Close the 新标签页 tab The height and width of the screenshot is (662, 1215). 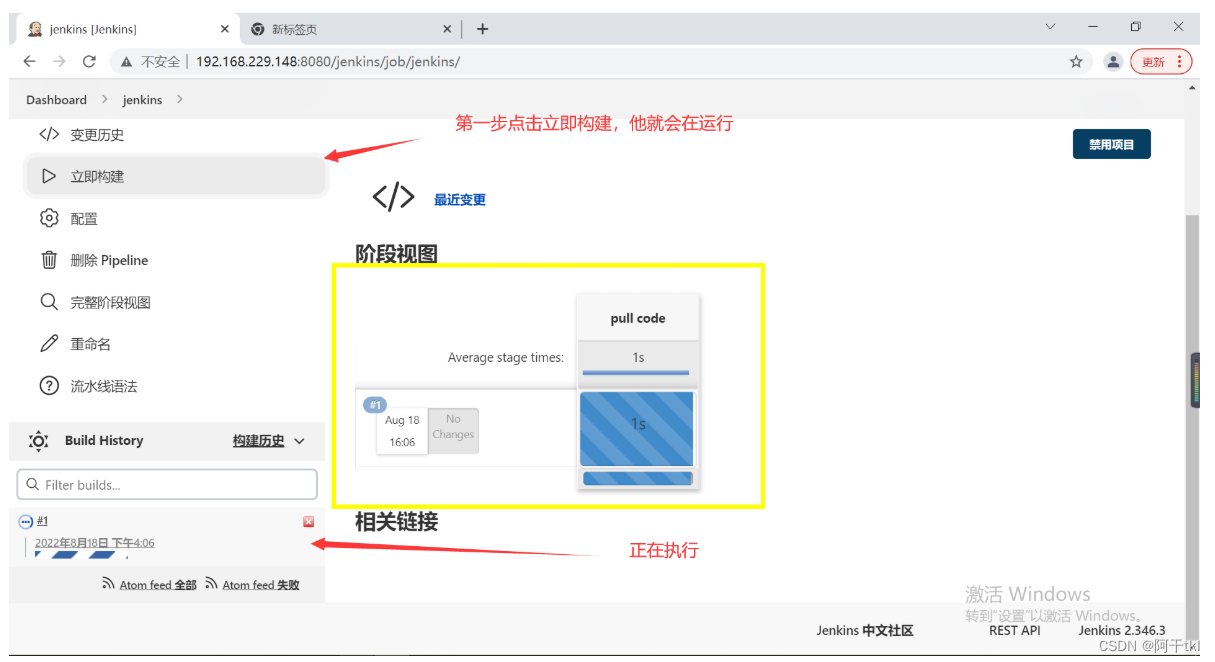(447, 29)
